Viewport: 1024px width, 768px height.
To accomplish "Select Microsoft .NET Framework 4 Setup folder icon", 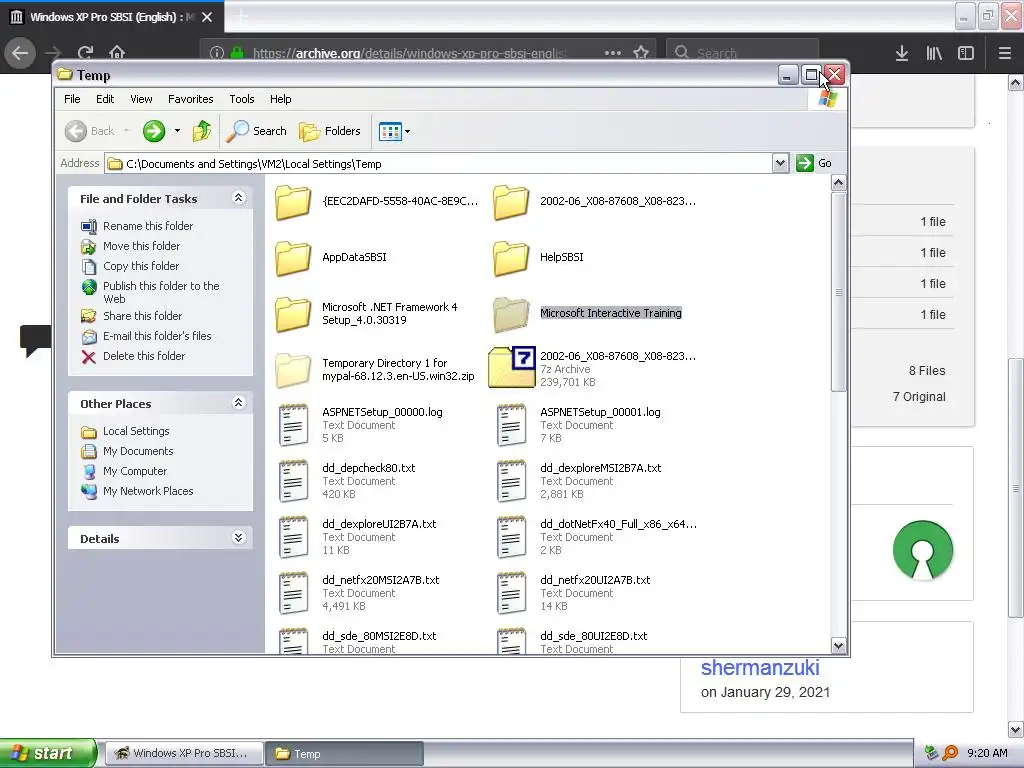I will coord(293,314).
